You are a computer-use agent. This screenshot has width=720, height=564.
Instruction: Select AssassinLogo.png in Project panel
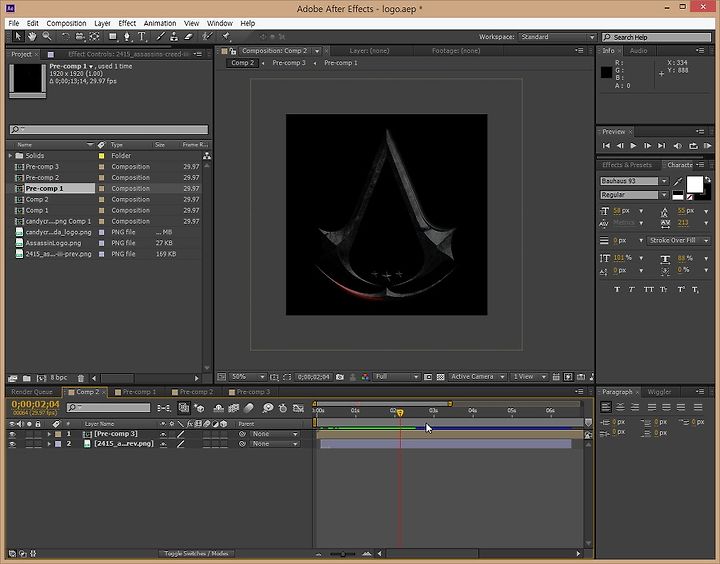click(53, 243)
